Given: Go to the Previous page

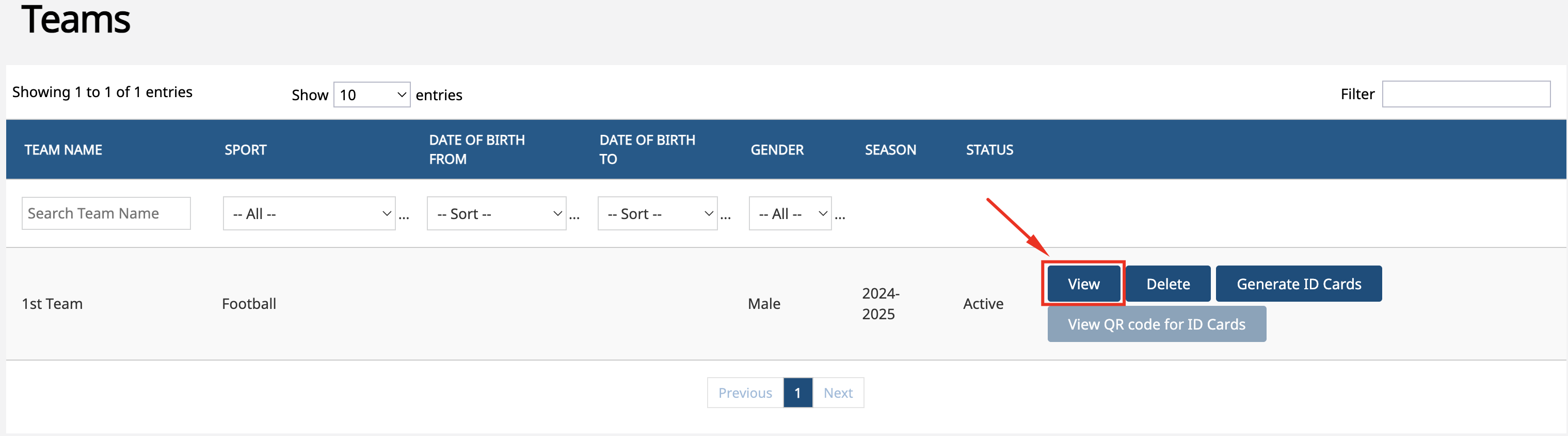Looking at the screenshot, I should pyautogui.click(x=745, y=393).
